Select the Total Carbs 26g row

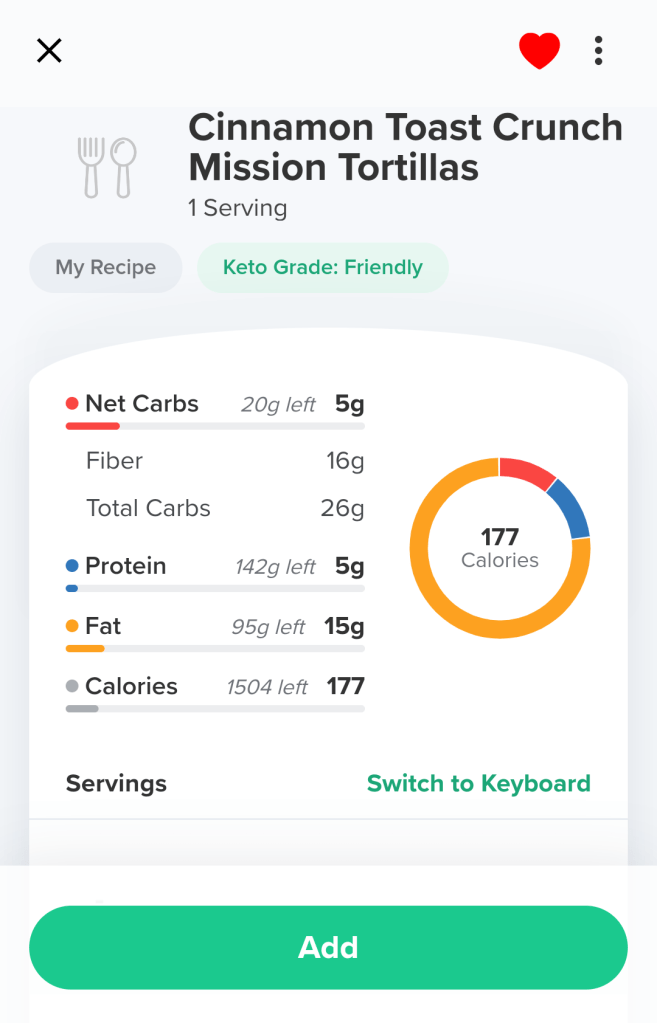(x=225, y=508)
